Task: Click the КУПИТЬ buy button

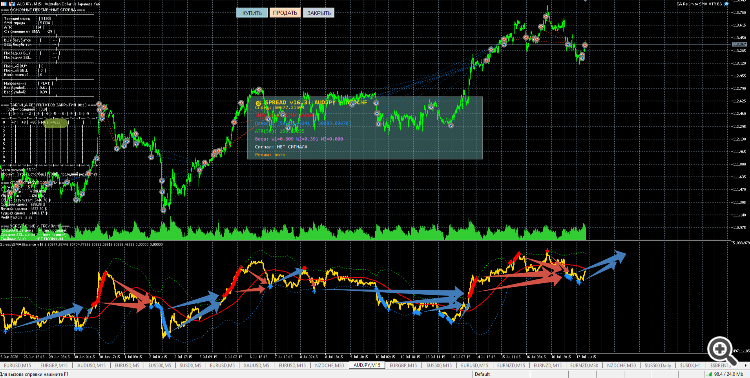Action: coord(252,13)
